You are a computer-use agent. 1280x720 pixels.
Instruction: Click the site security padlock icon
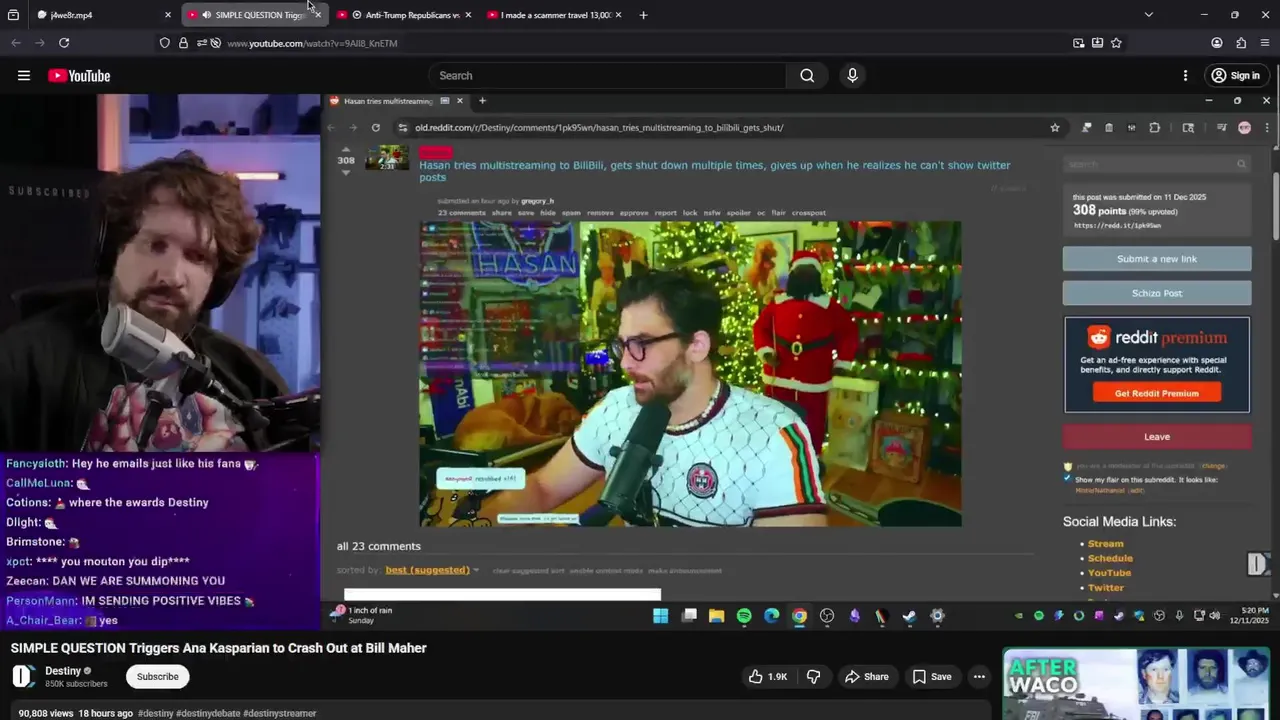pyautogui.click(x=183, y=43)
